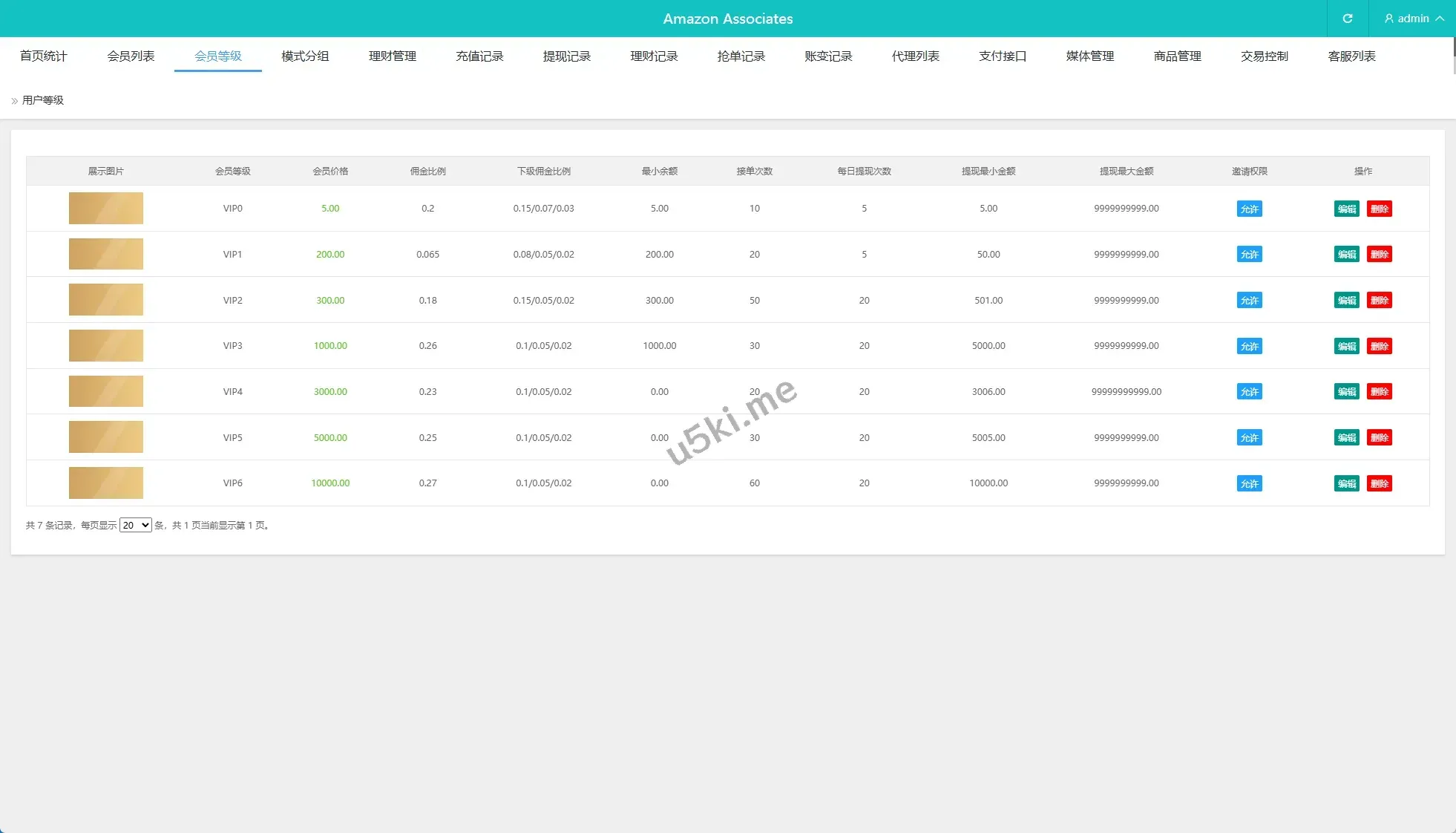This screenshot has height=833, width=1456.
Task: Open VIP6 gold card thumbnail
Action: (x=106, y=483)
